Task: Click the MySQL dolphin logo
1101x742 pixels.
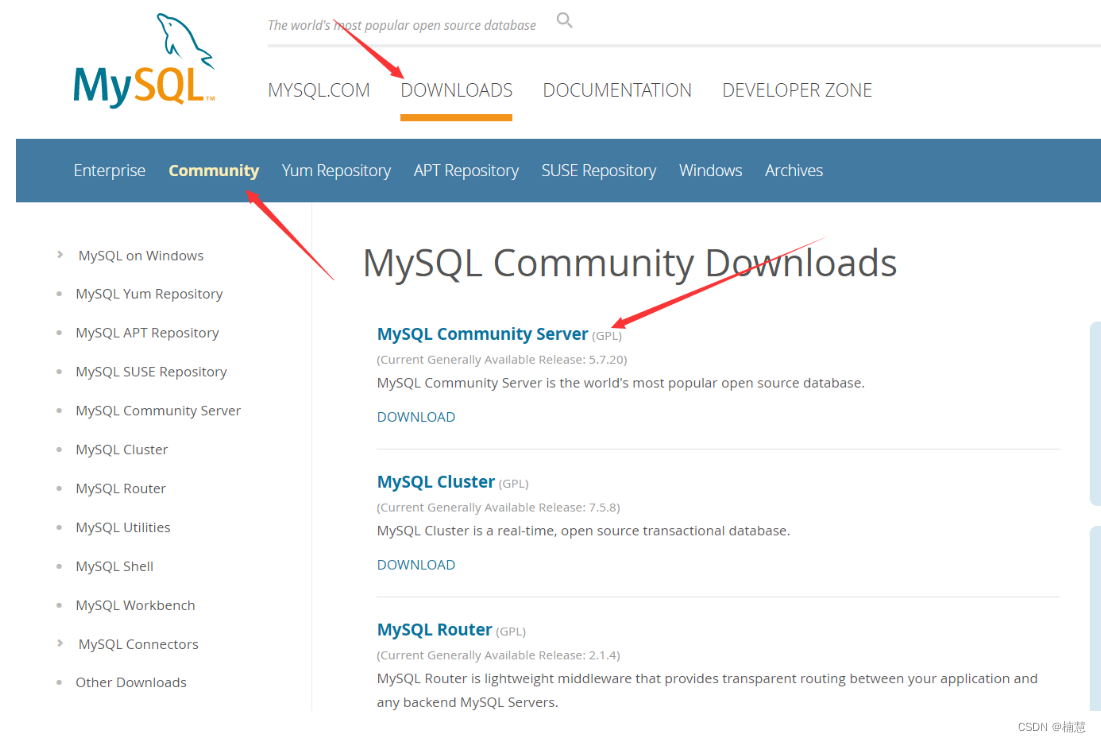Action: point(144,61)
